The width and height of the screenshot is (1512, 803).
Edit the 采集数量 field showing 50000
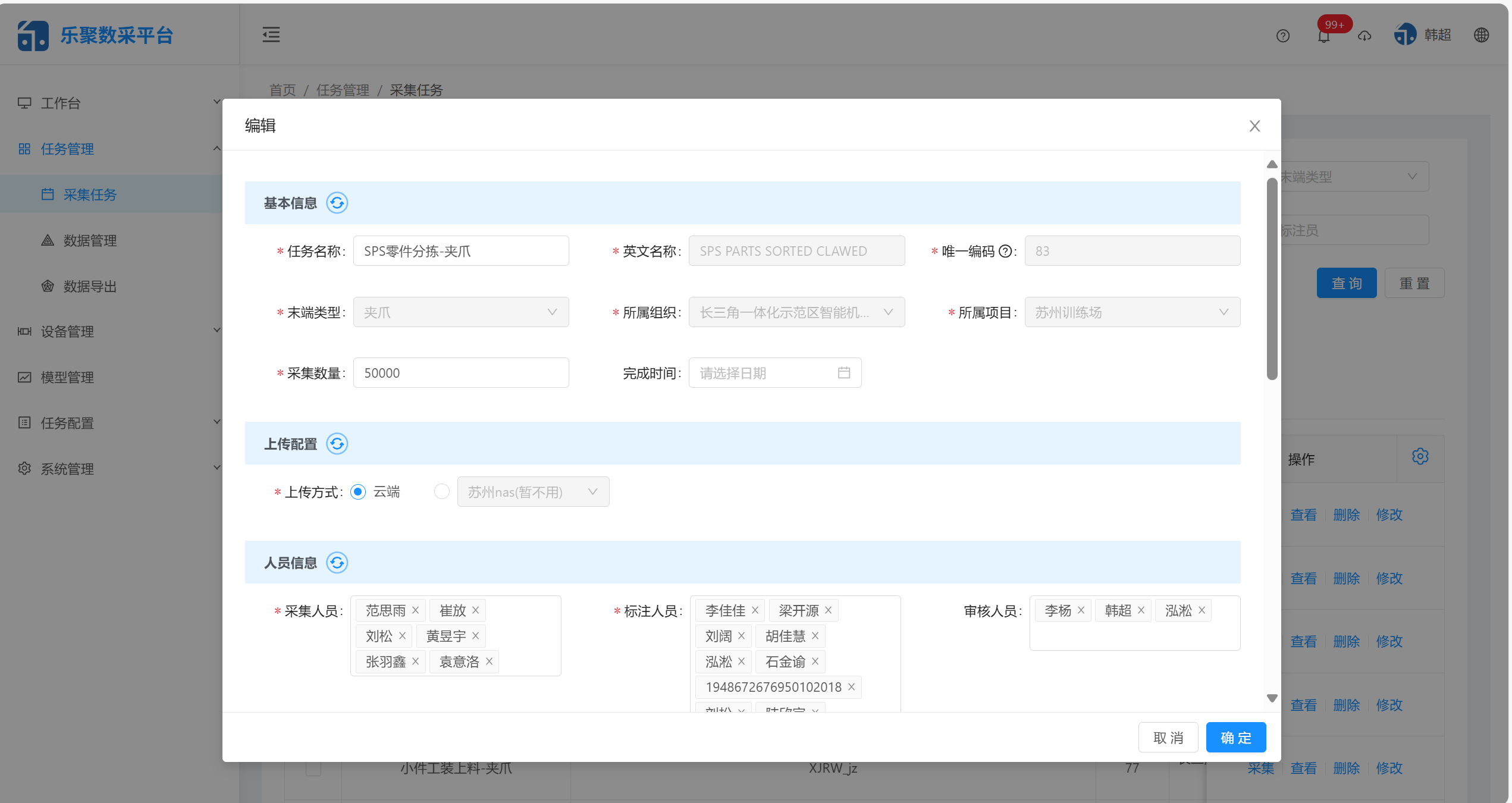coord(461,372)
